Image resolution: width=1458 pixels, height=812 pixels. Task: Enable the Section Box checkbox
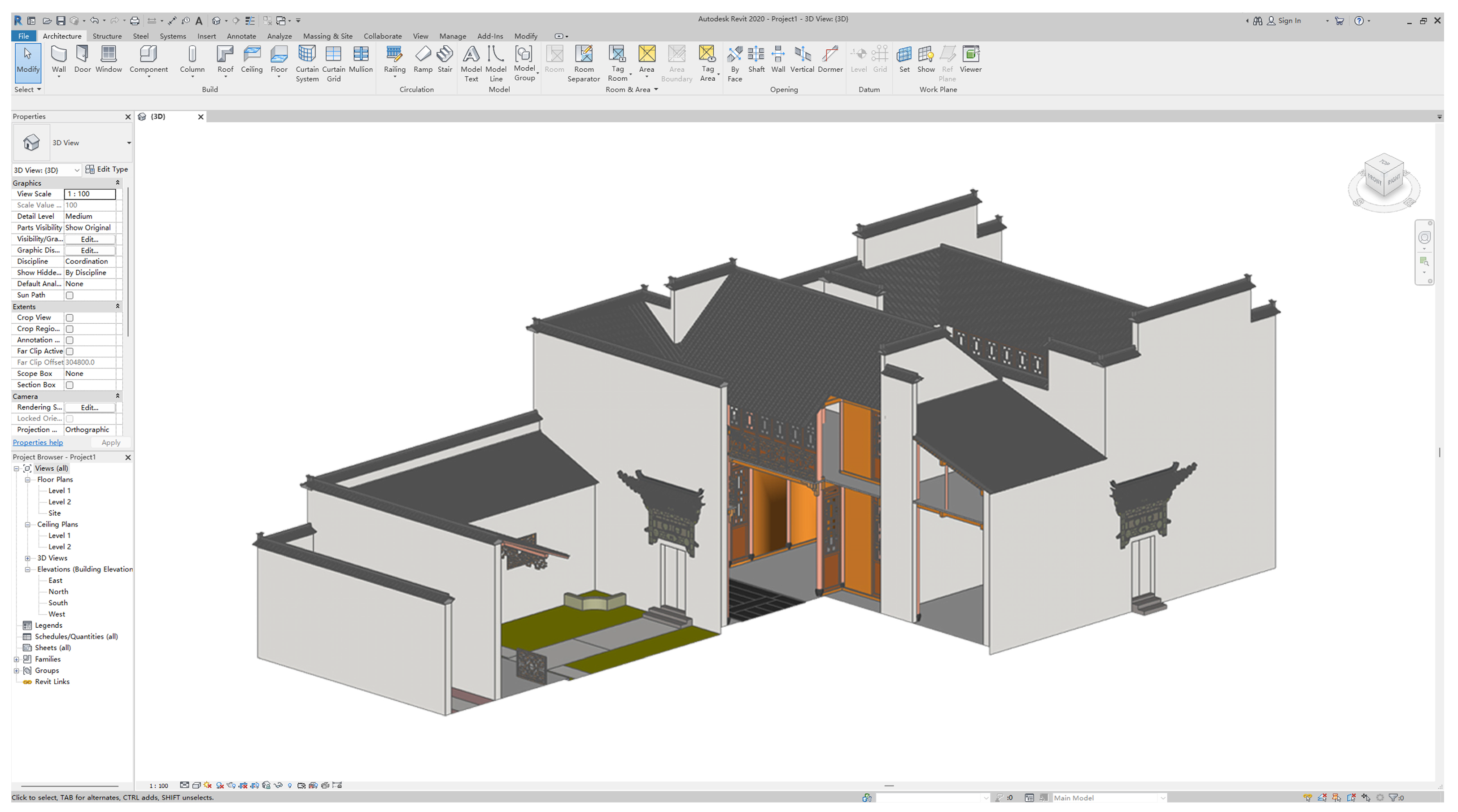[x=70, y=385]
